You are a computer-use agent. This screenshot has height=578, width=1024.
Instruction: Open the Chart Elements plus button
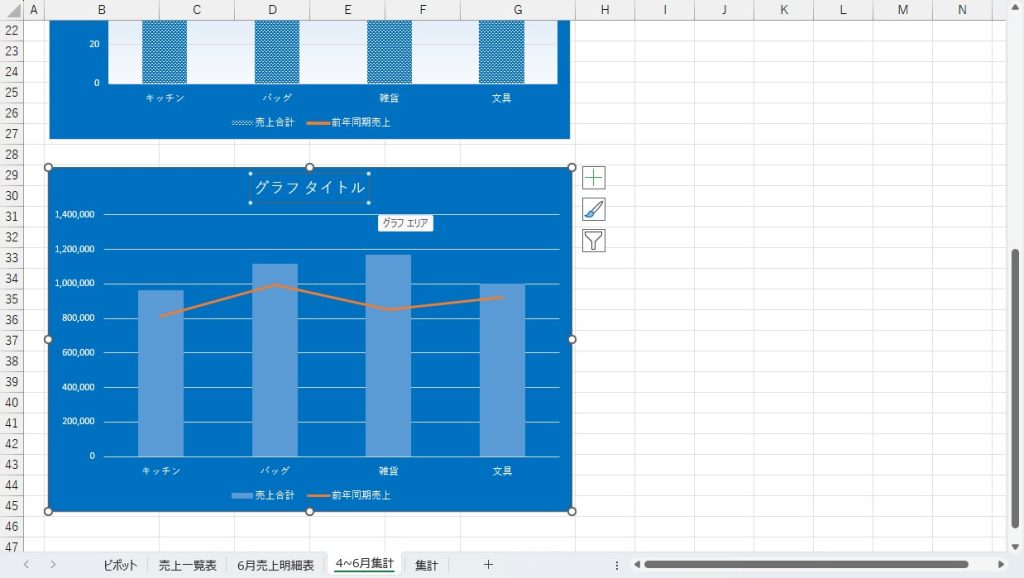point(594,178)
